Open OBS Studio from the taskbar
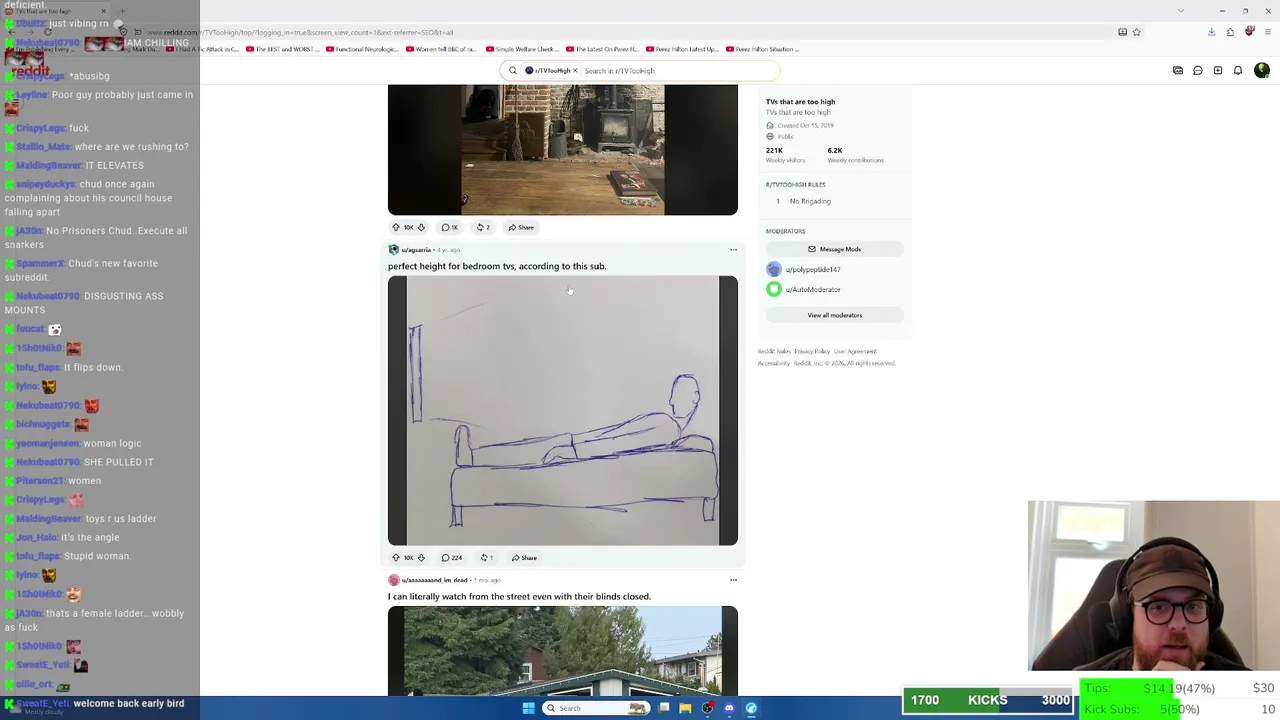 click(707, 708)
